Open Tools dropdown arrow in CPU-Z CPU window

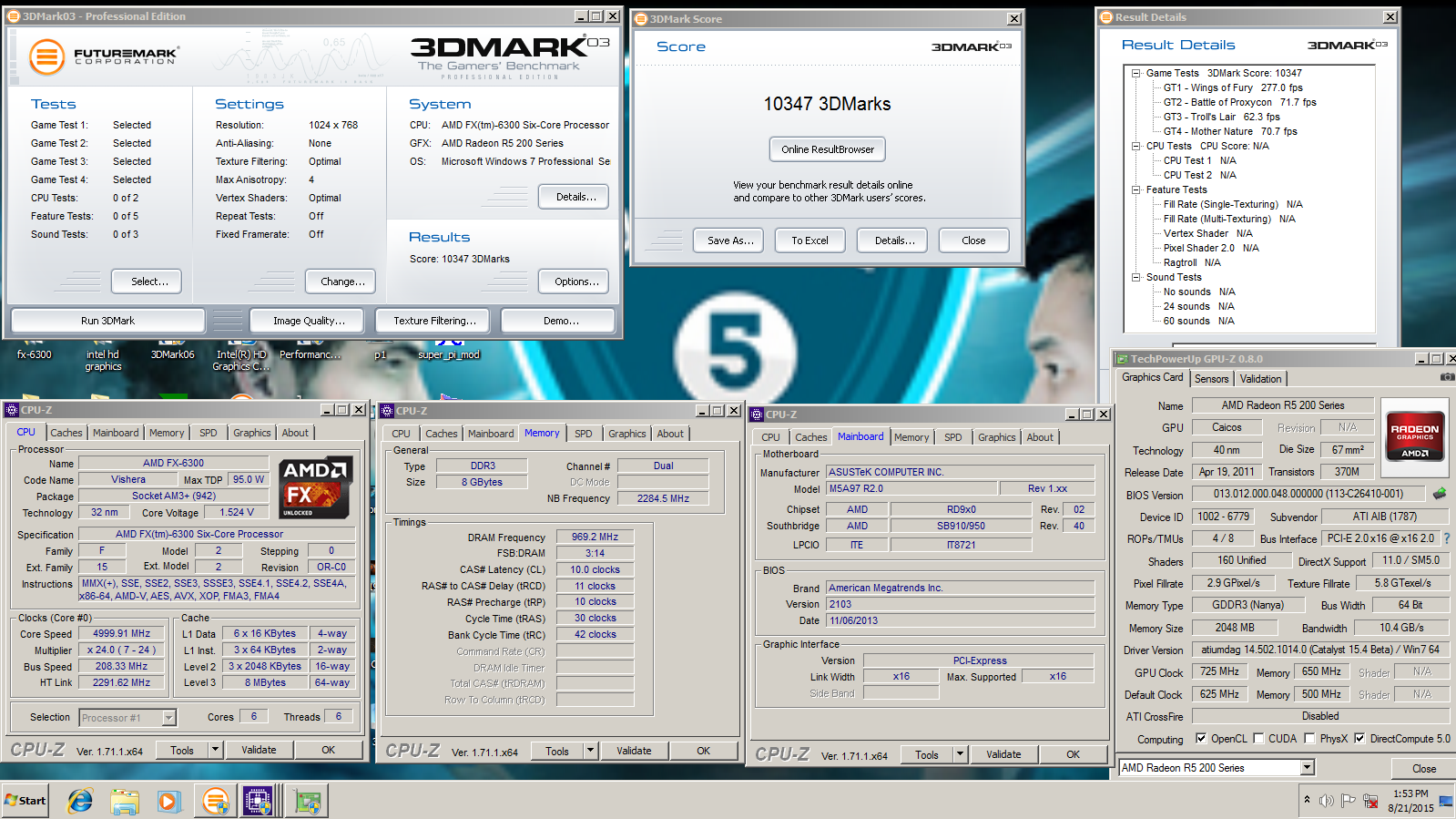215,750
